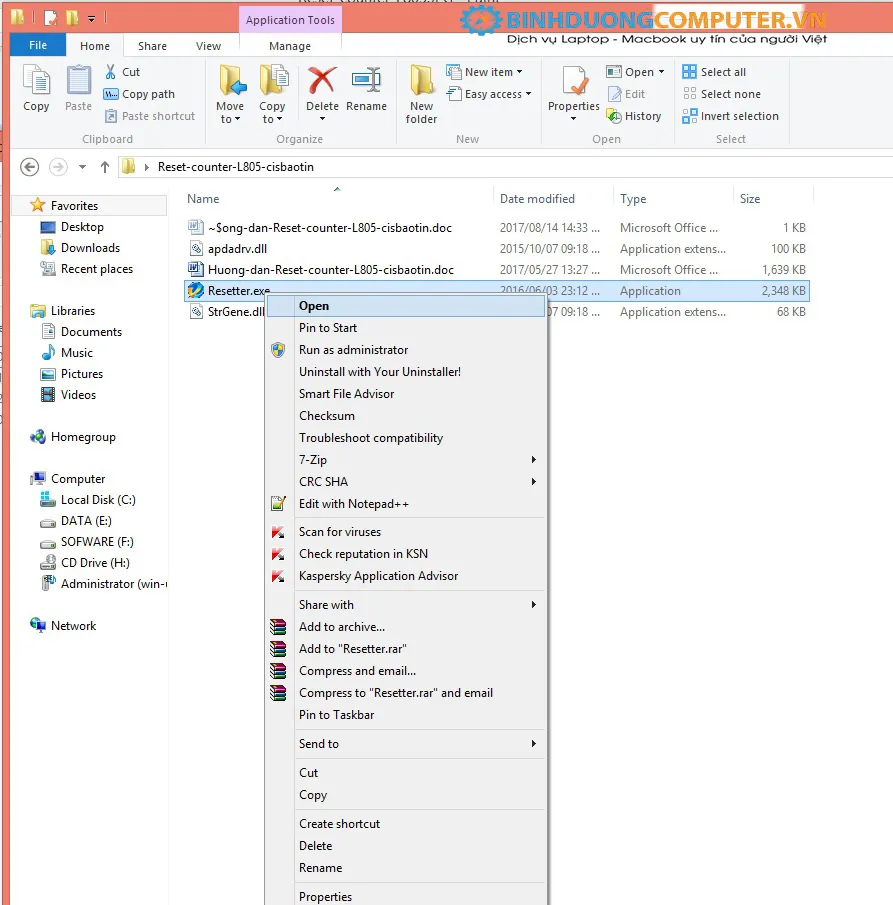Click the History icon in the Open group
The image size is (893, 905).
pos(614,116)
